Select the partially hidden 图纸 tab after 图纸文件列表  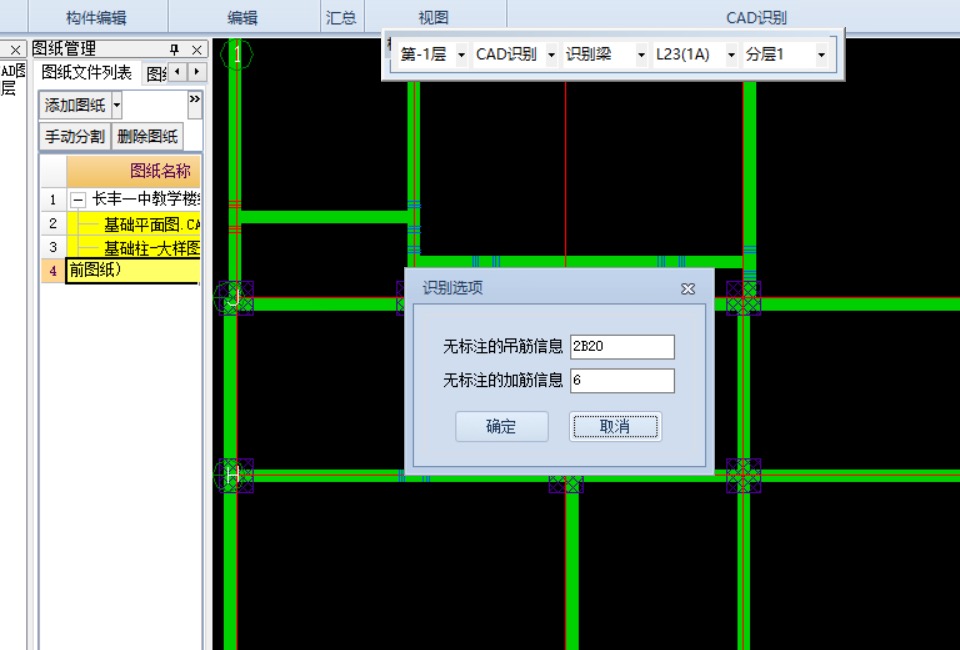pos(156,74)
